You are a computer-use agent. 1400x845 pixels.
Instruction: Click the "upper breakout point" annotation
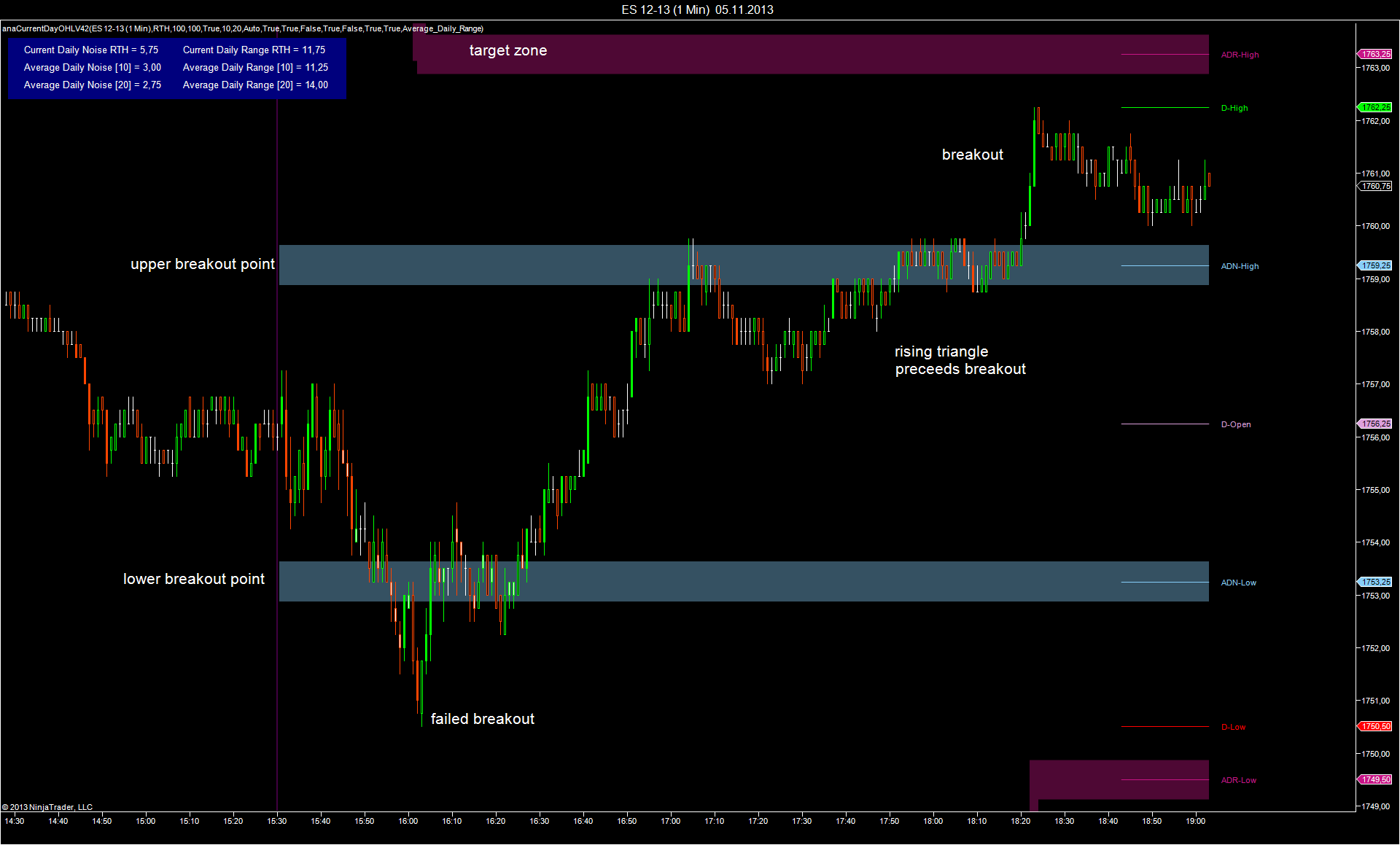(x=203, y=264)
